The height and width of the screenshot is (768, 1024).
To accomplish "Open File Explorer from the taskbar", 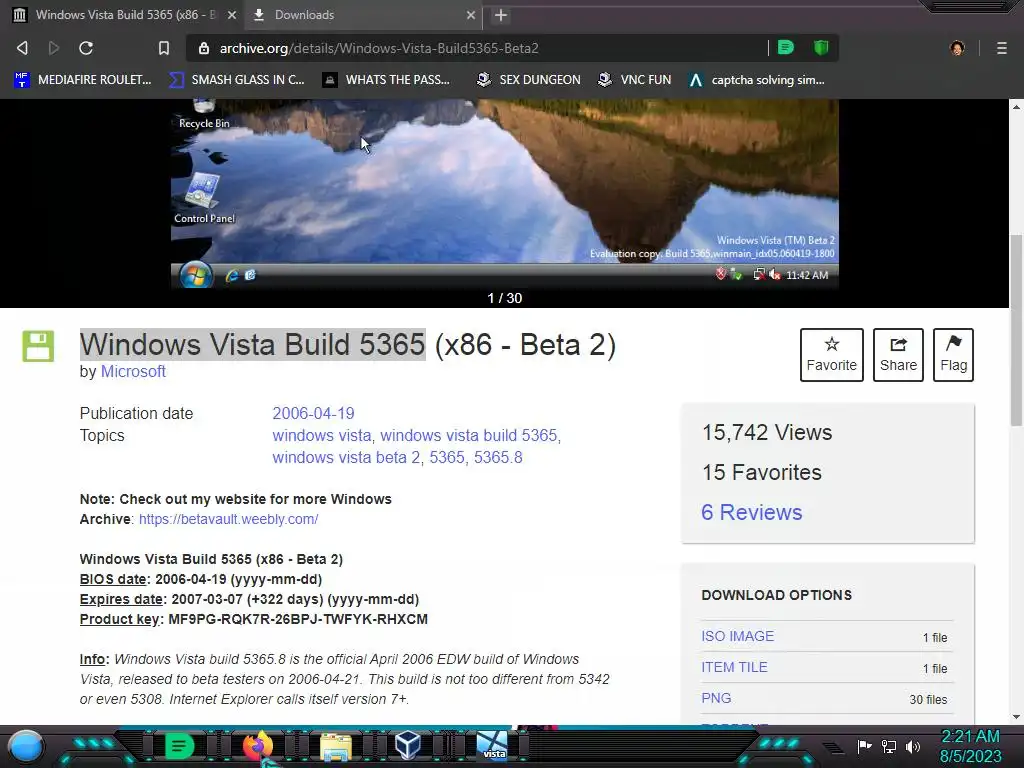I will [336, 747].
